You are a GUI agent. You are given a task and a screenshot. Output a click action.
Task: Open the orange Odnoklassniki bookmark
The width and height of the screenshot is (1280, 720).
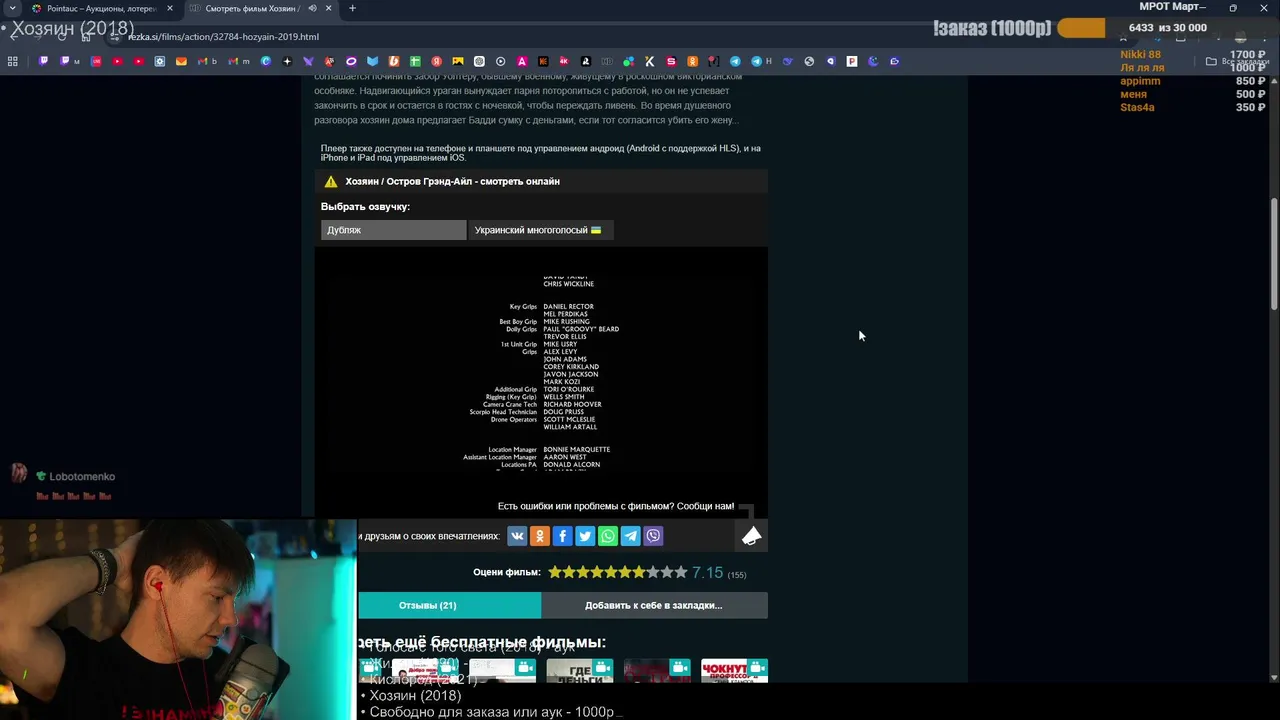692,61
